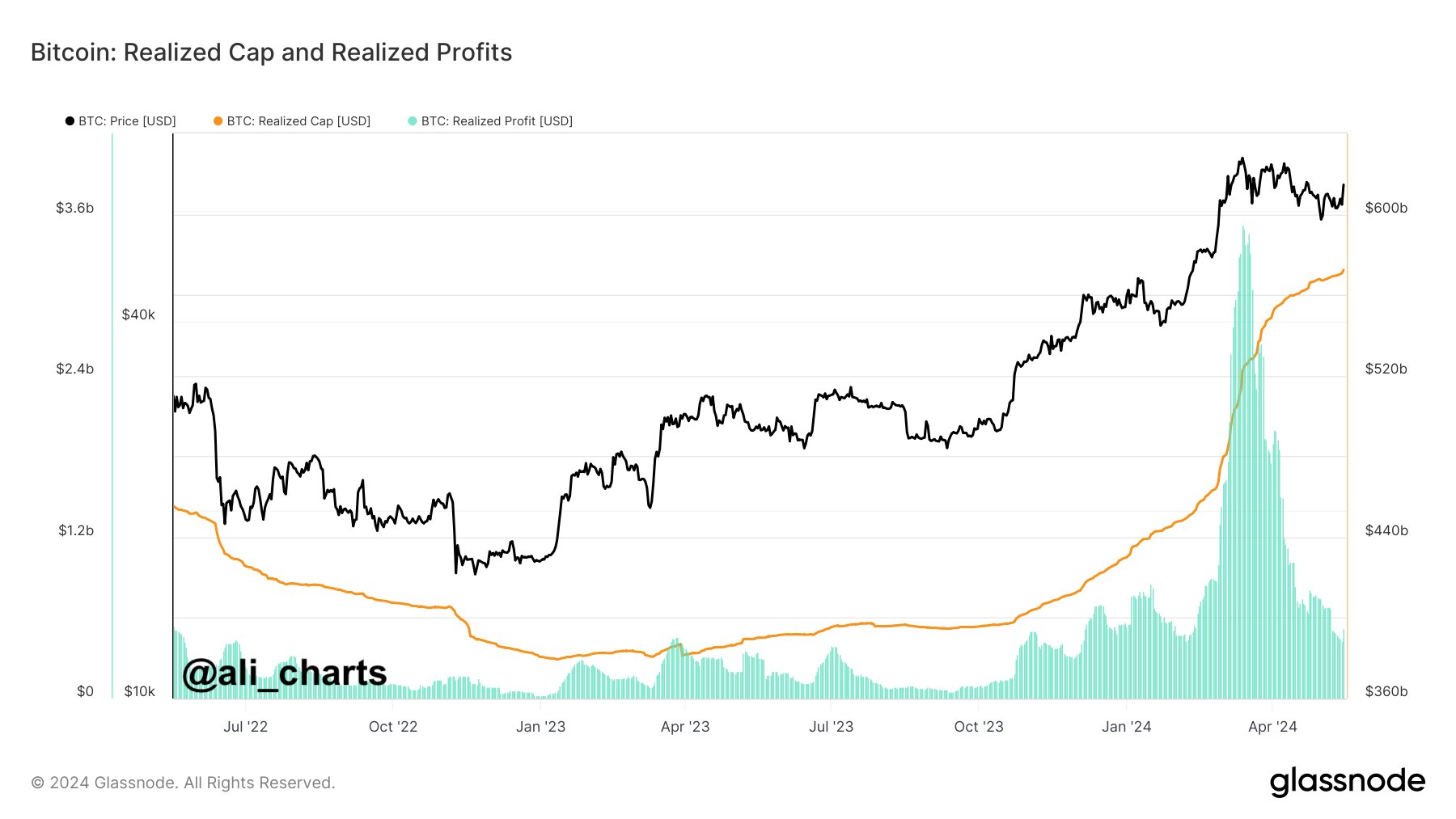Click the chart title text
1456x819 pixels.
coord(271,53)
